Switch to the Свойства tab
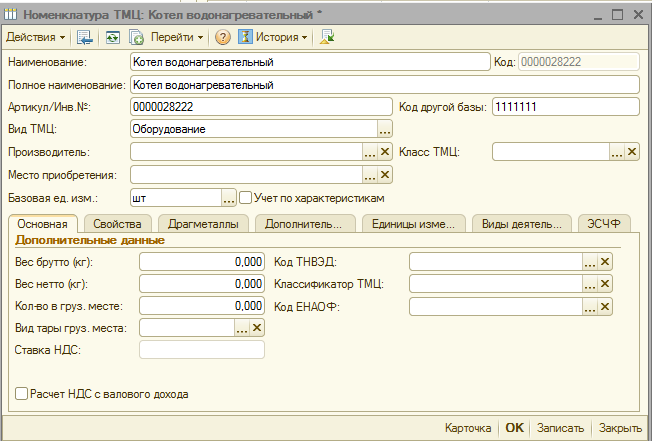This screenshot has width=652, height=441. [118, 223]
